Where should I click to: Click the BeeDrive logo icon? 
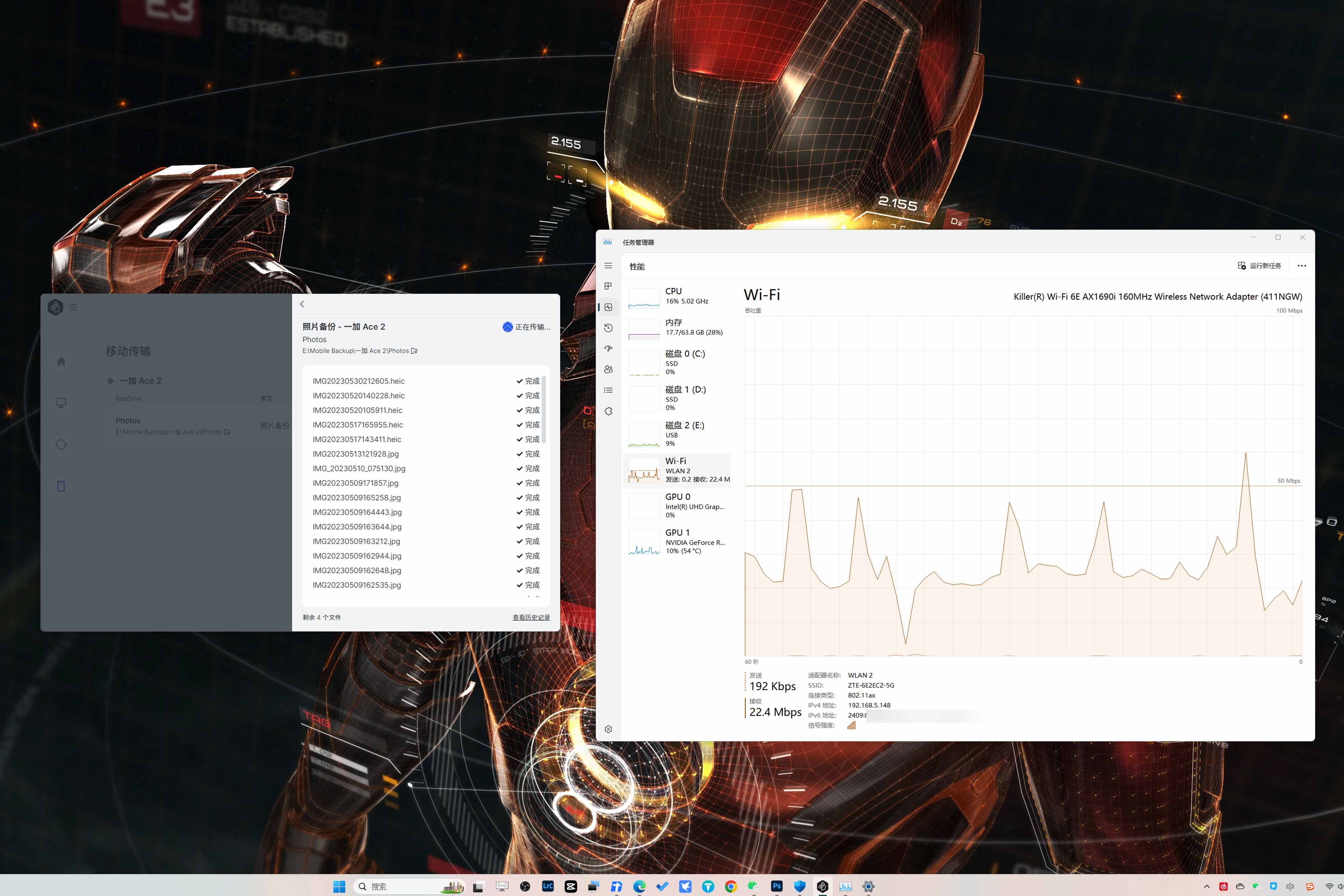[x=55, y=307]
